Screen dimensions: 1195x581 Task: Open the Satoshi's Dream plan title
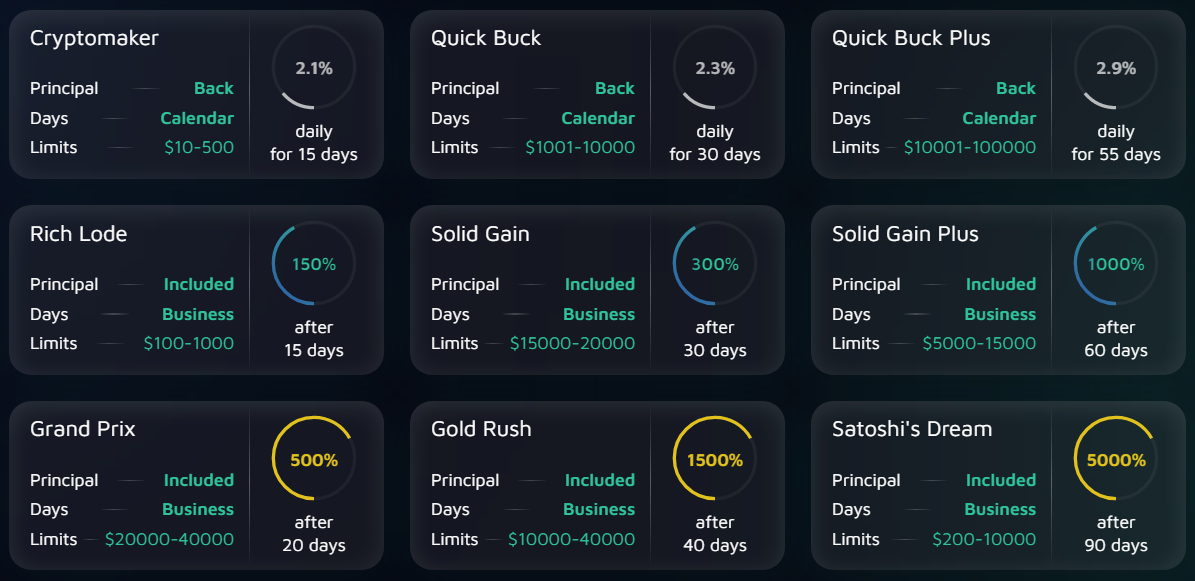click(x=912, y=429)
